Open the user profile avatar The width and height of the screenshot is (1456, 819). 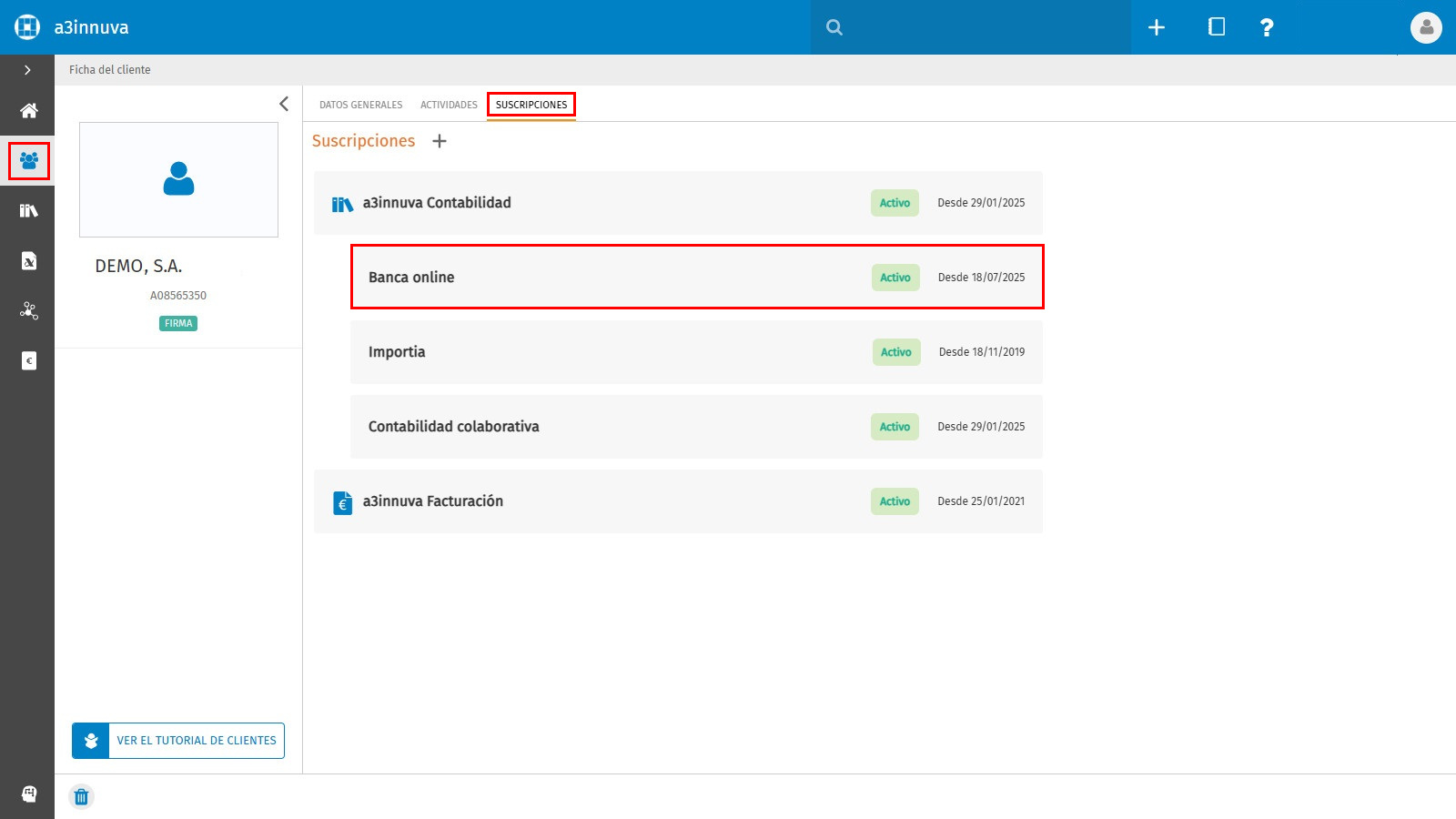click(x=1426, y=27)
